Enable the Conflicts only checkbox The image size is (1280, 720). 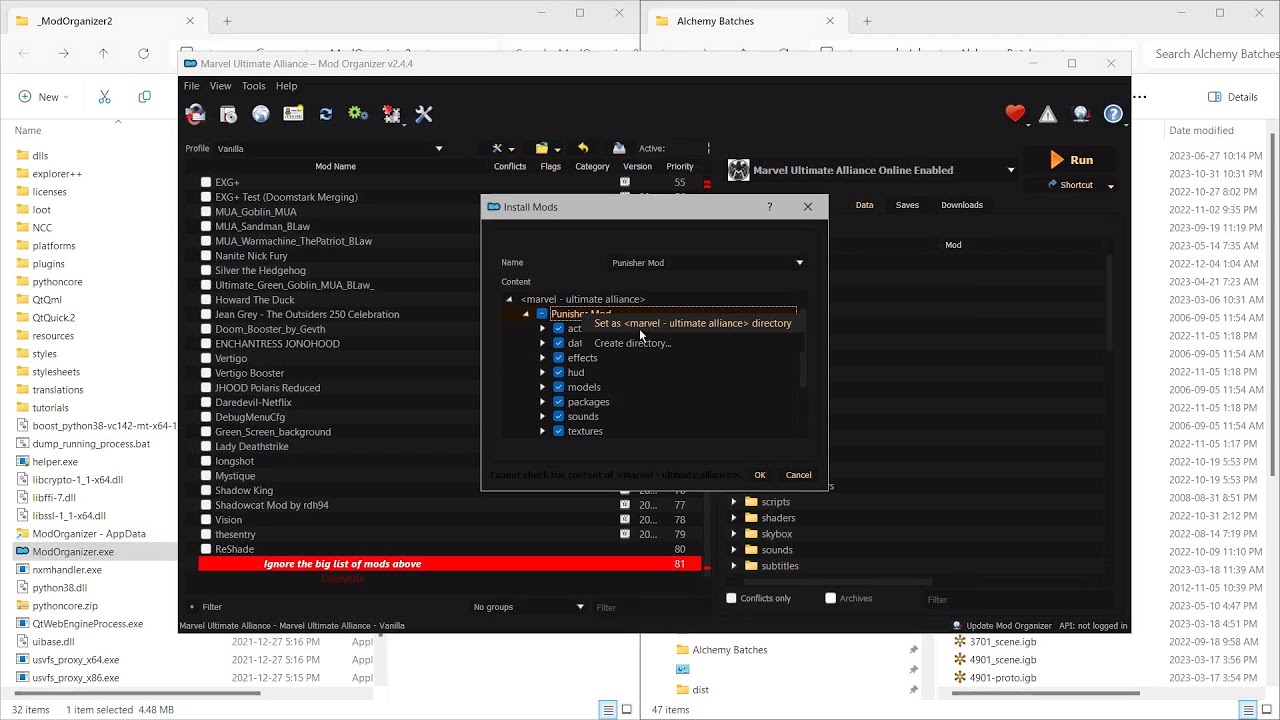731,598
